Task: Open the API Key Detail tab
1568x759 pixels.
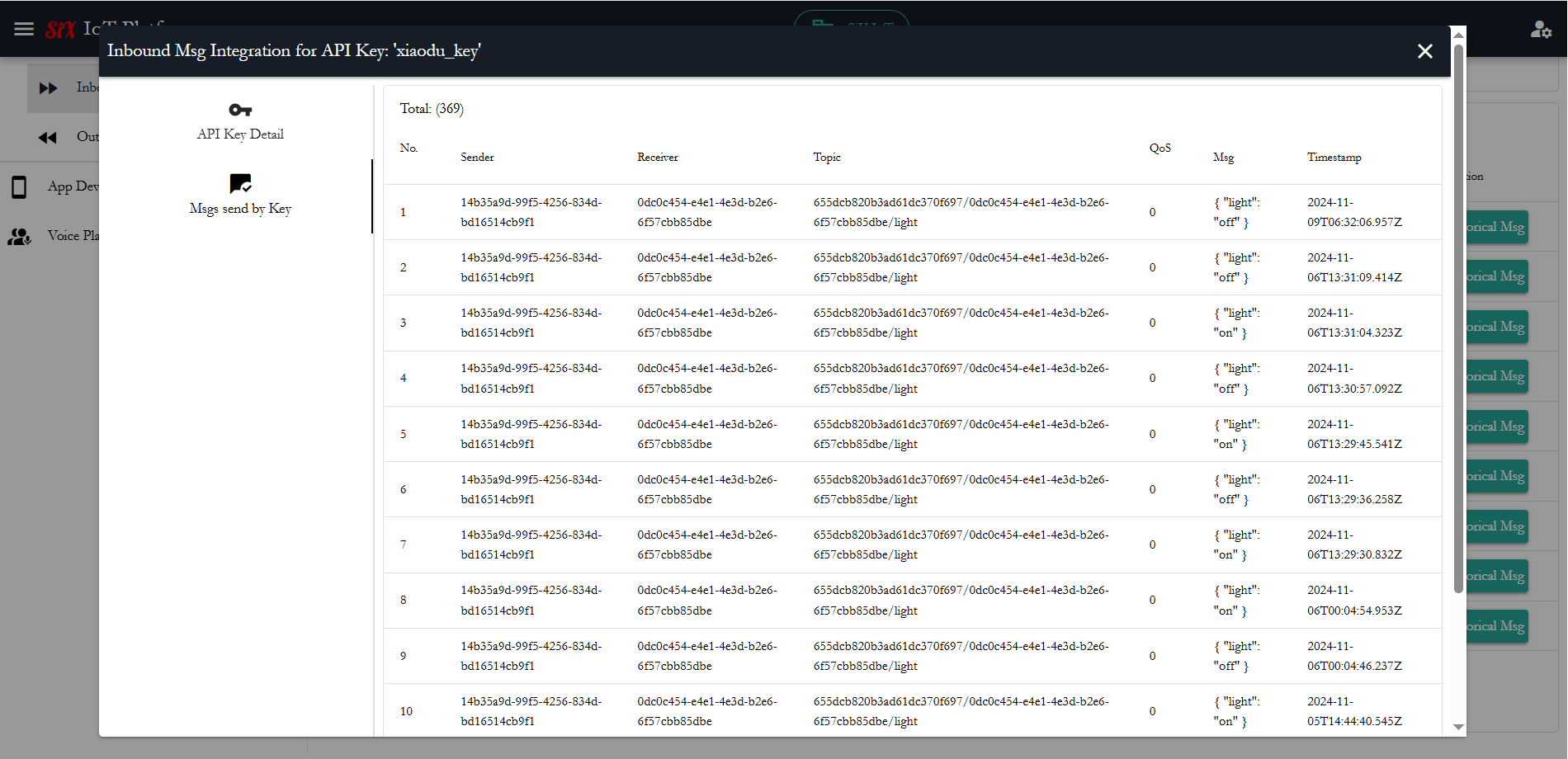Action: coord(240,122)
